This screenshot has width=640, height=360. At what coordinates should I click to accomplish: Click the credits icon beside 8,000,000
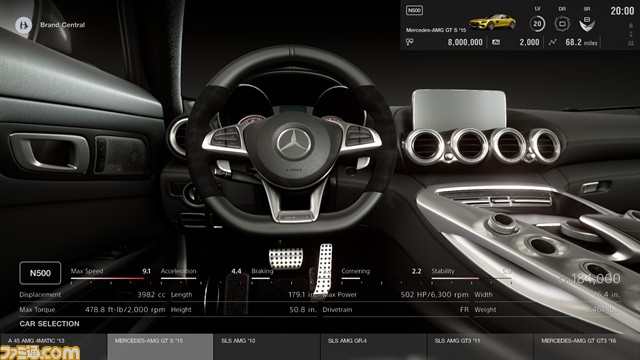410,42
